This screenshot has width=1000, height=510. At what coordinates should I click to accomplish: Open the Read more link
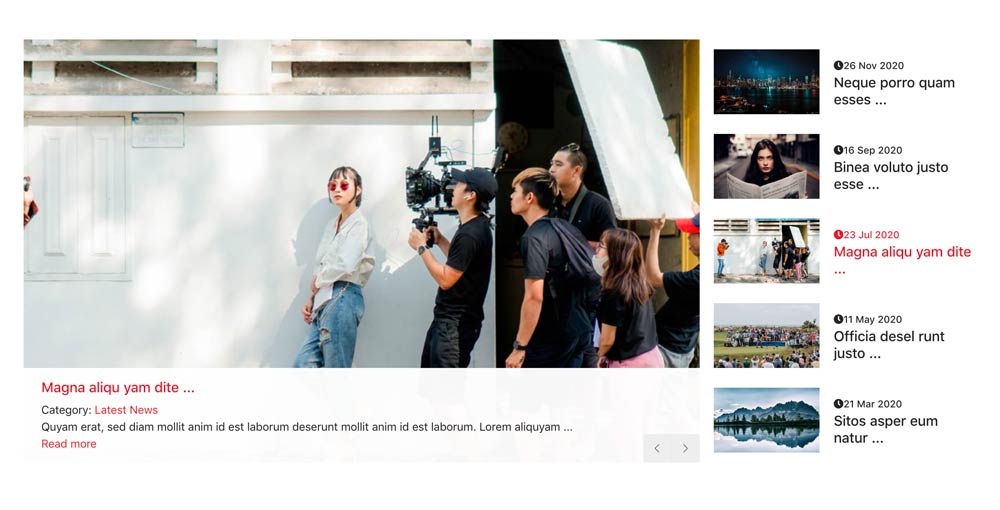[69, 444]
